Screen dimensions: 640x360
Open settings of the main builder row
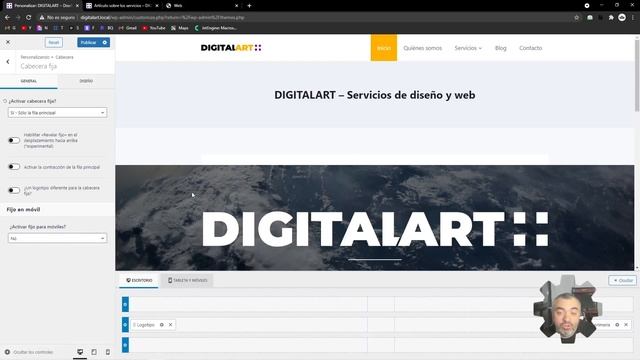click(125, 324)
